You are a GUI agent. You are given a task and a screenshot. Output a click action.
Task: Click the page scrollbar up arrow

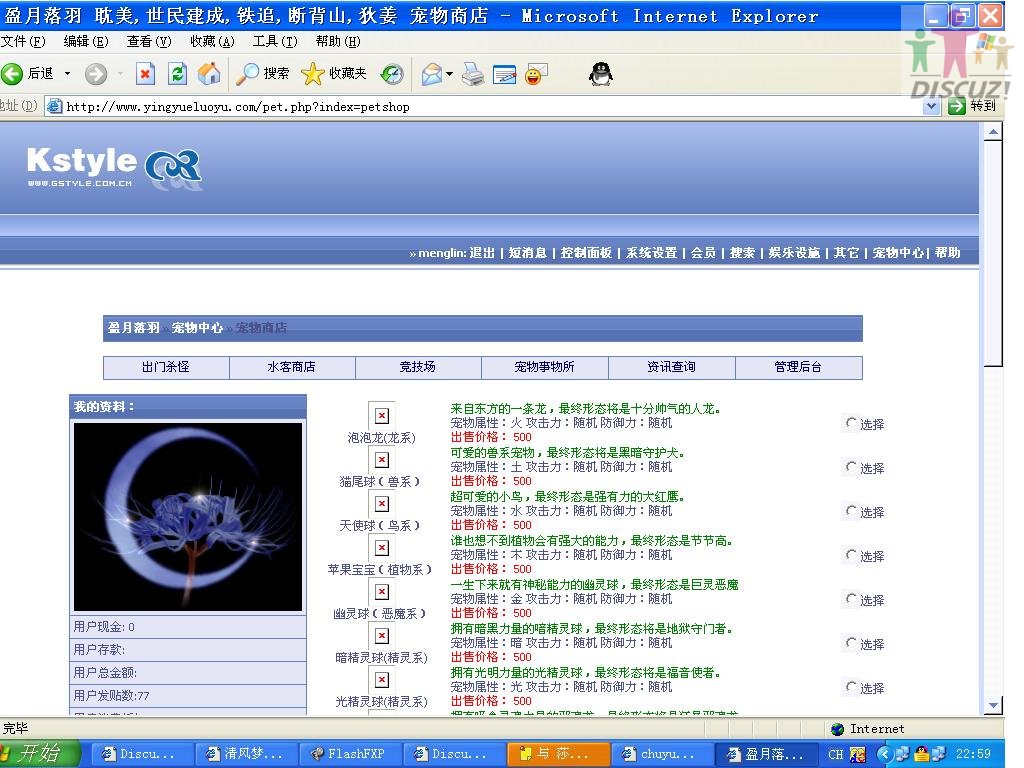tap(993, 133)
